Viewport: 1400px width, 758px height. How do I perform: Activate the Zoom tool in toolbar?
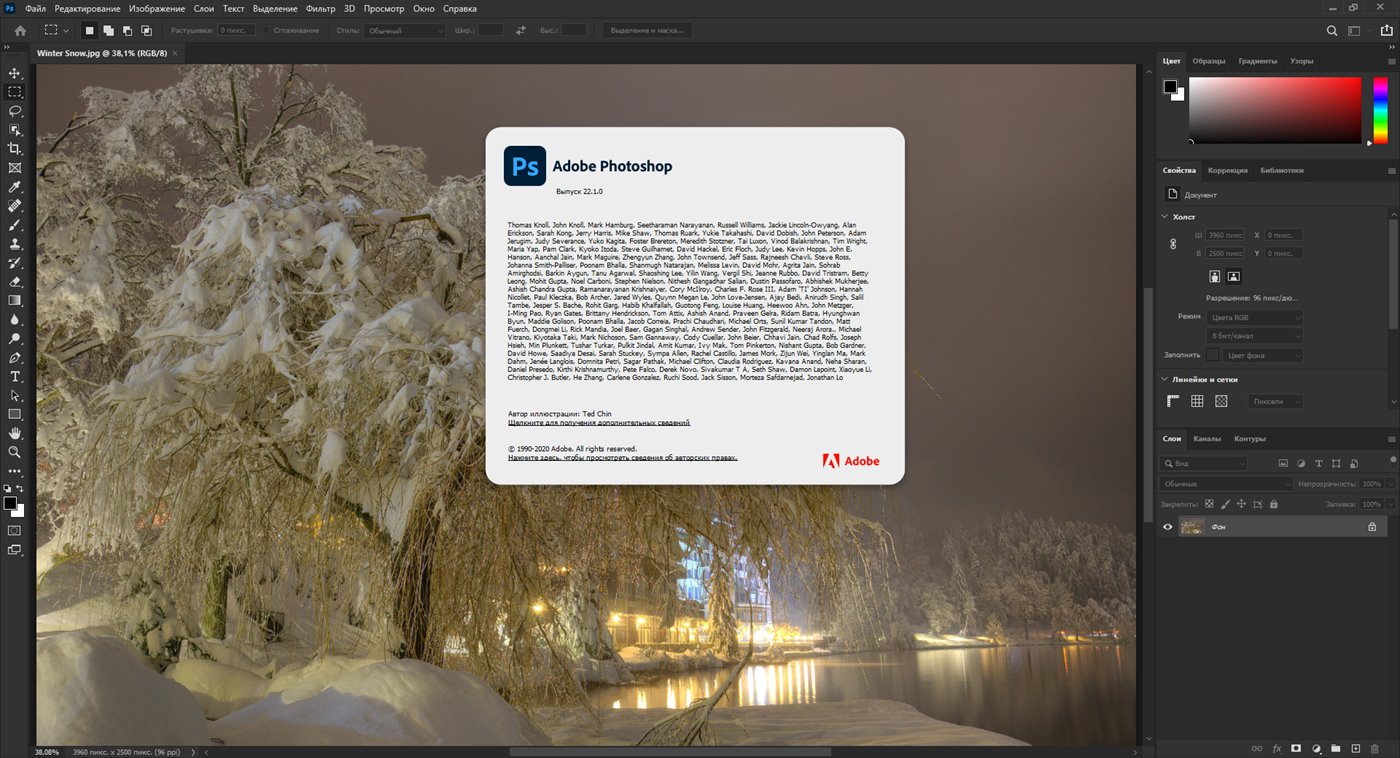(15, 452)
